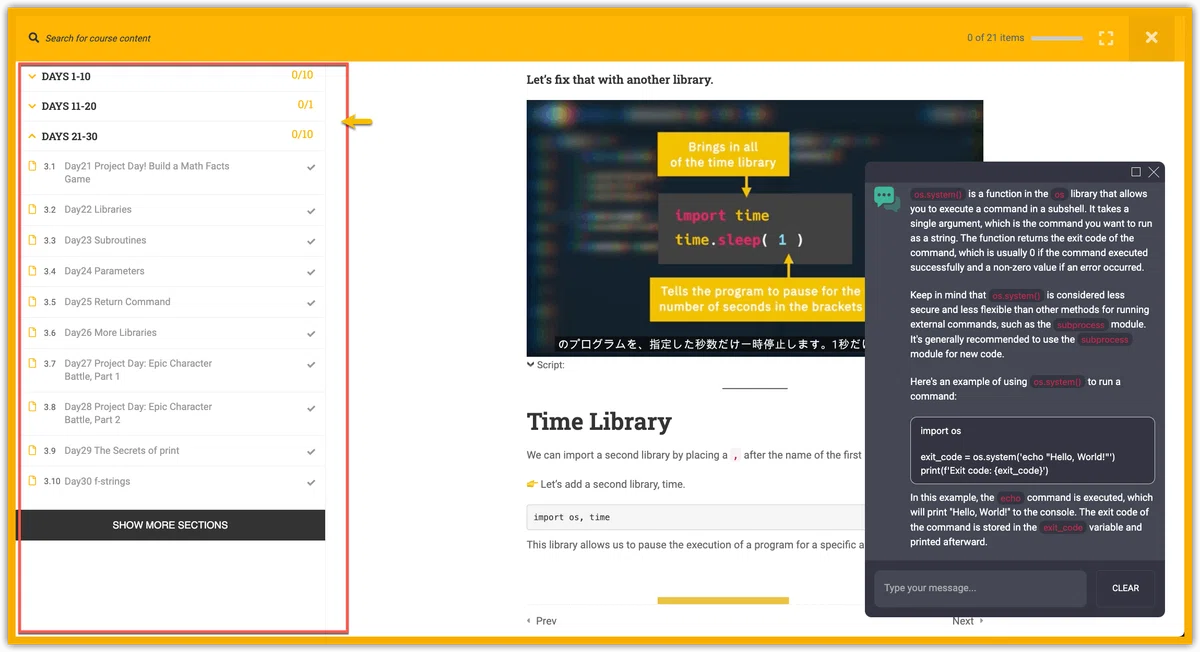Click the import os chat code block

1032,451
